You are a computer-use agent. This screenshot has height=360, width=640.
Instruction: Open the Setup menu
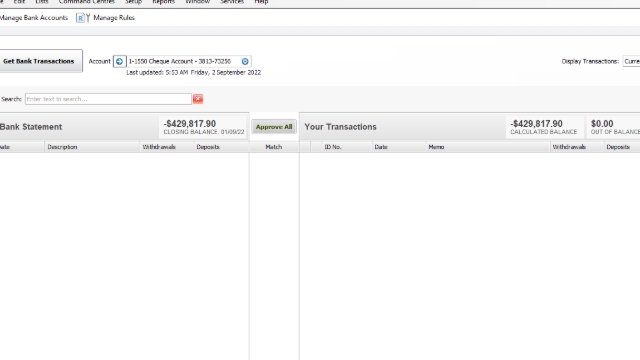[x=133, y=2]
